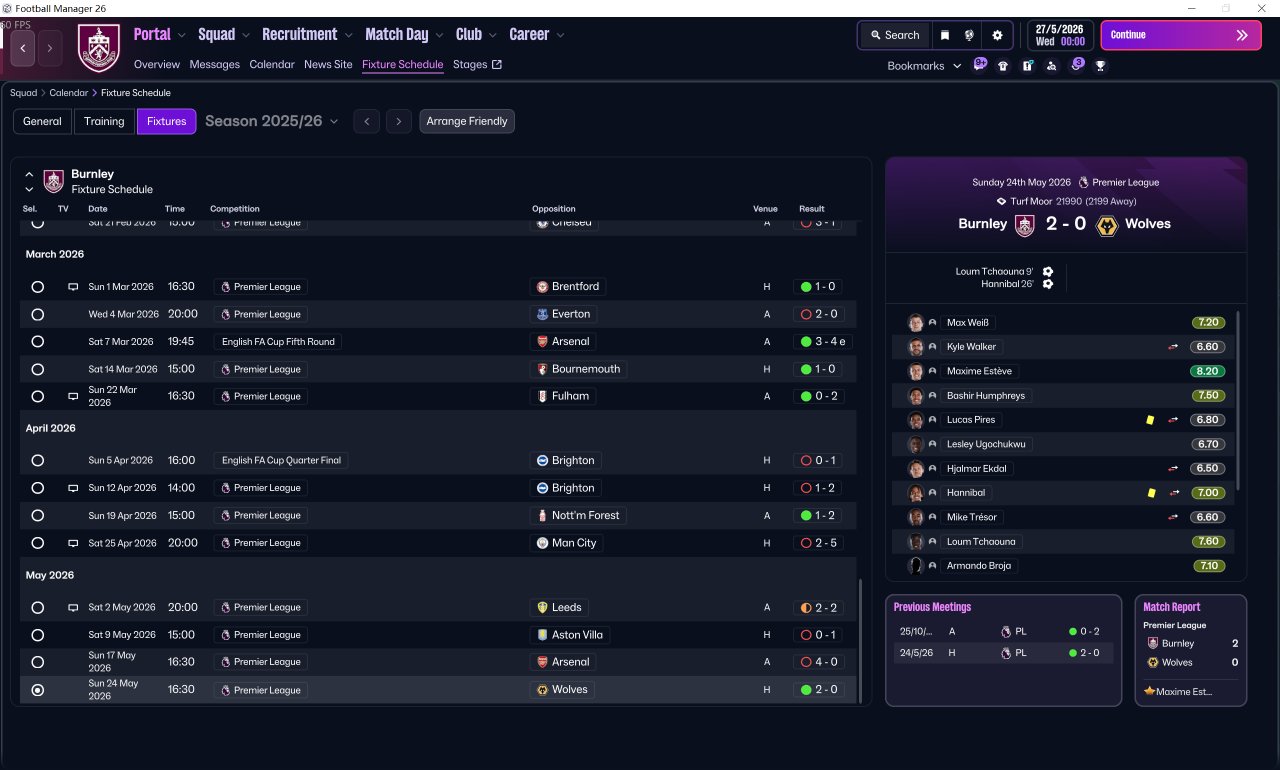Select the Brentford fixture radio button
The image size is (1280, 770).
tap(38, 287)
